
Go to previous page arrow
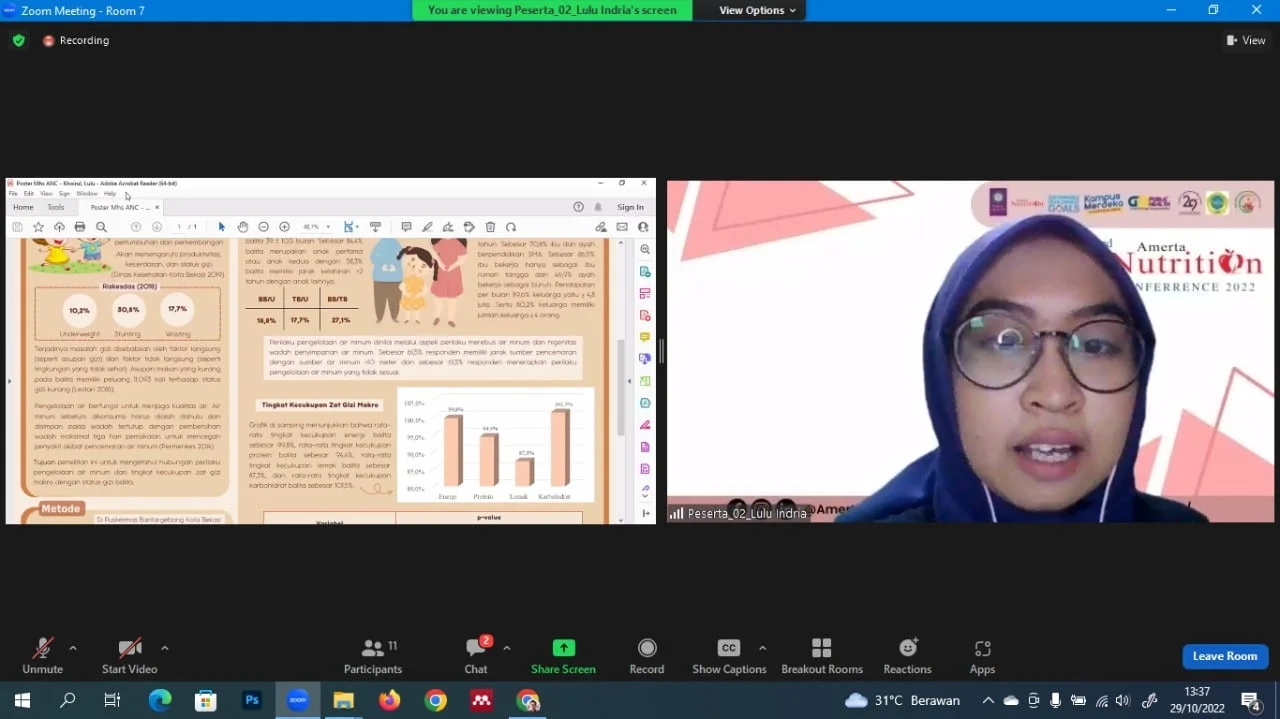[136, 227]
